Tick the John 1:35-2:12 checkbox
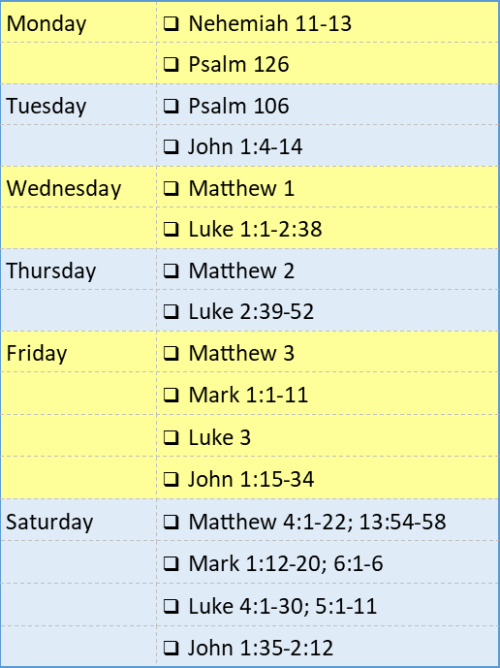This screenshot has width=500, height=668. [x=171, y=648]
